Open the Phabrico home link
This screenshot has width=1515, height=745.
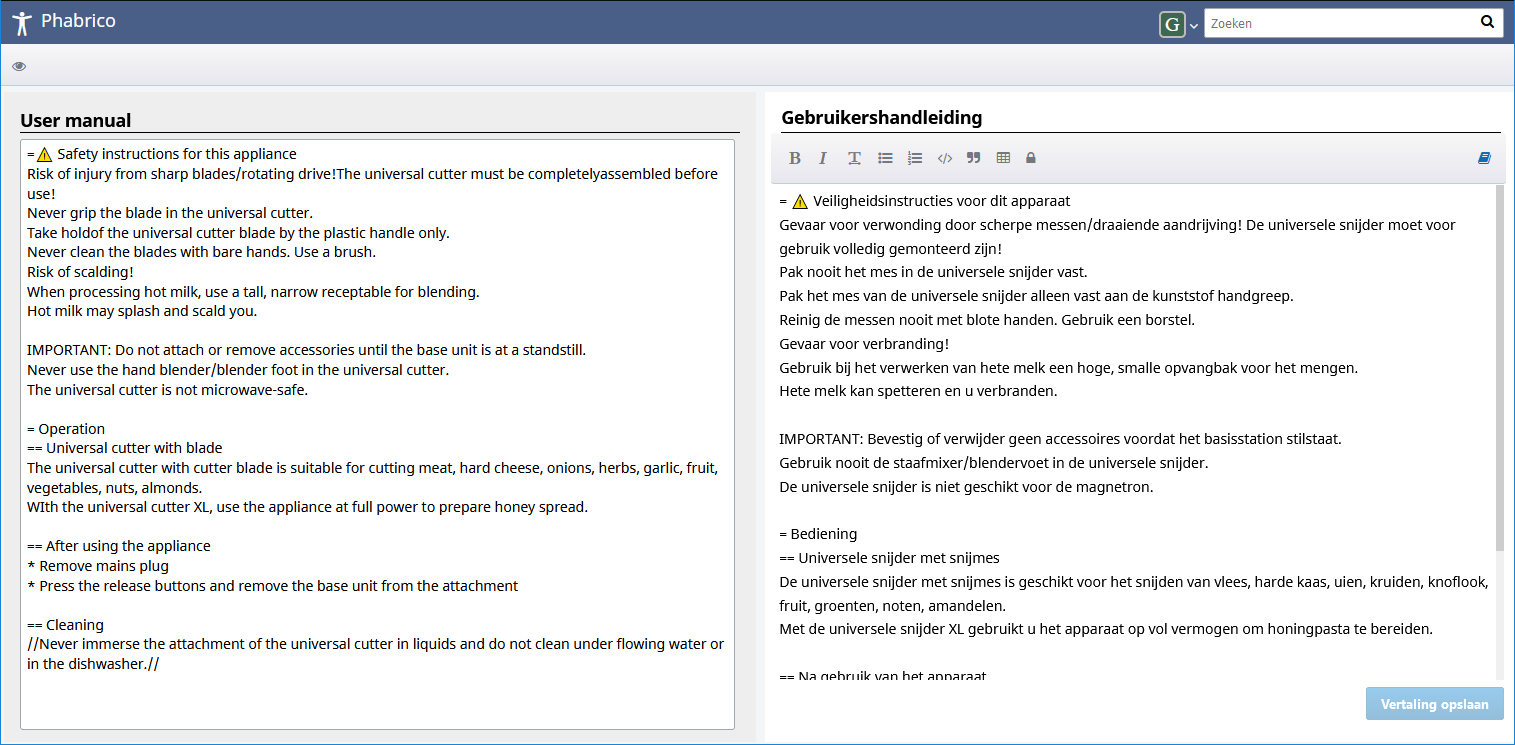78,21
